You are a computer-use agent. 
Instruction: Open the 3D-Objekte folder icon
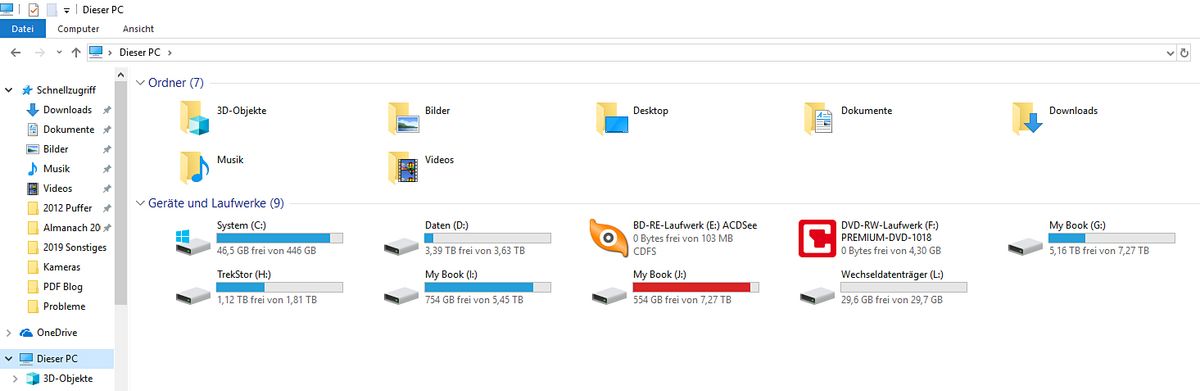pos(194,117)
